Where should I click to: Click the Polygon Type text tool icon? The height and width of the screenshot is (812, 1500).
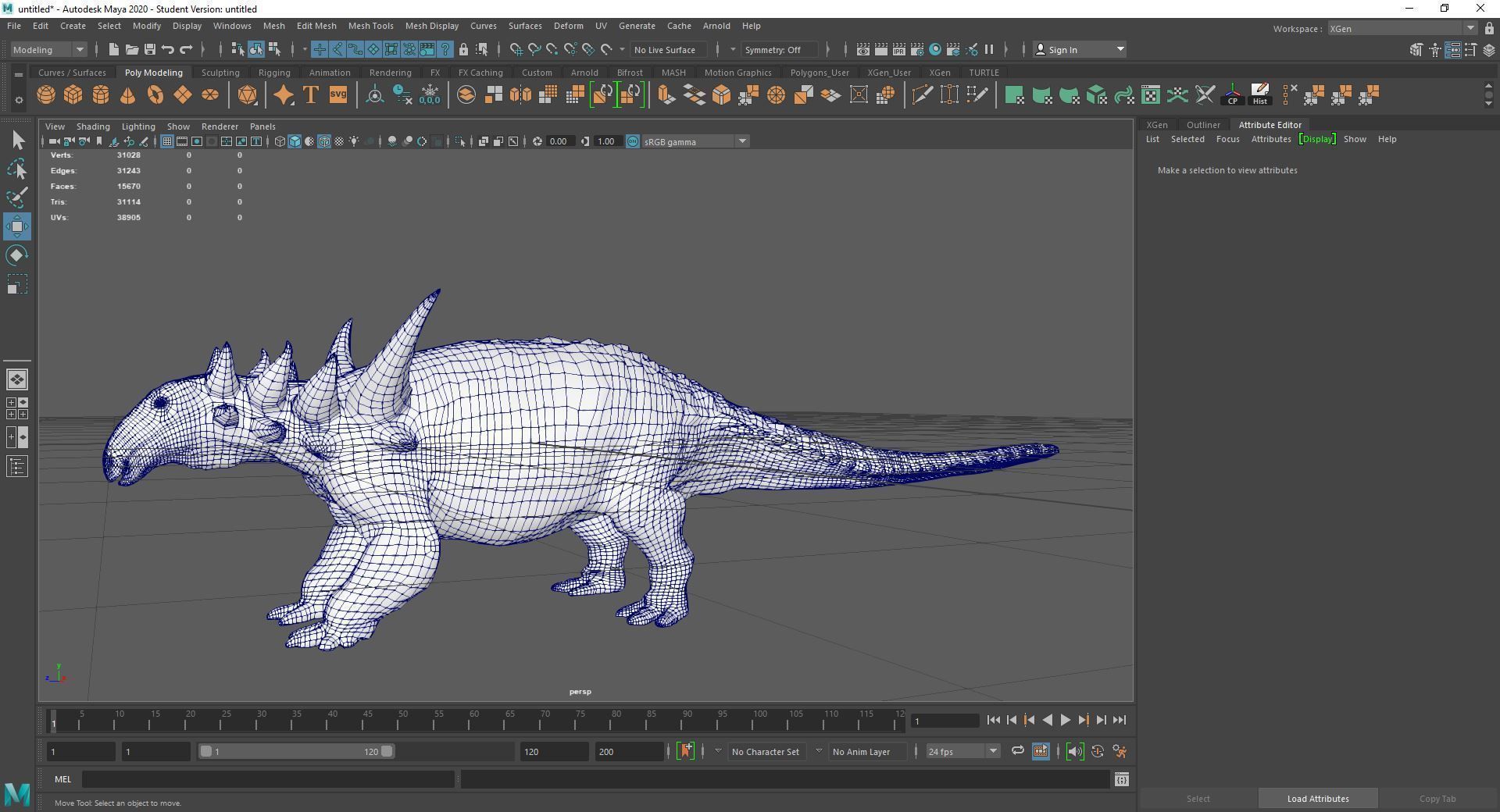coord(310,95)
